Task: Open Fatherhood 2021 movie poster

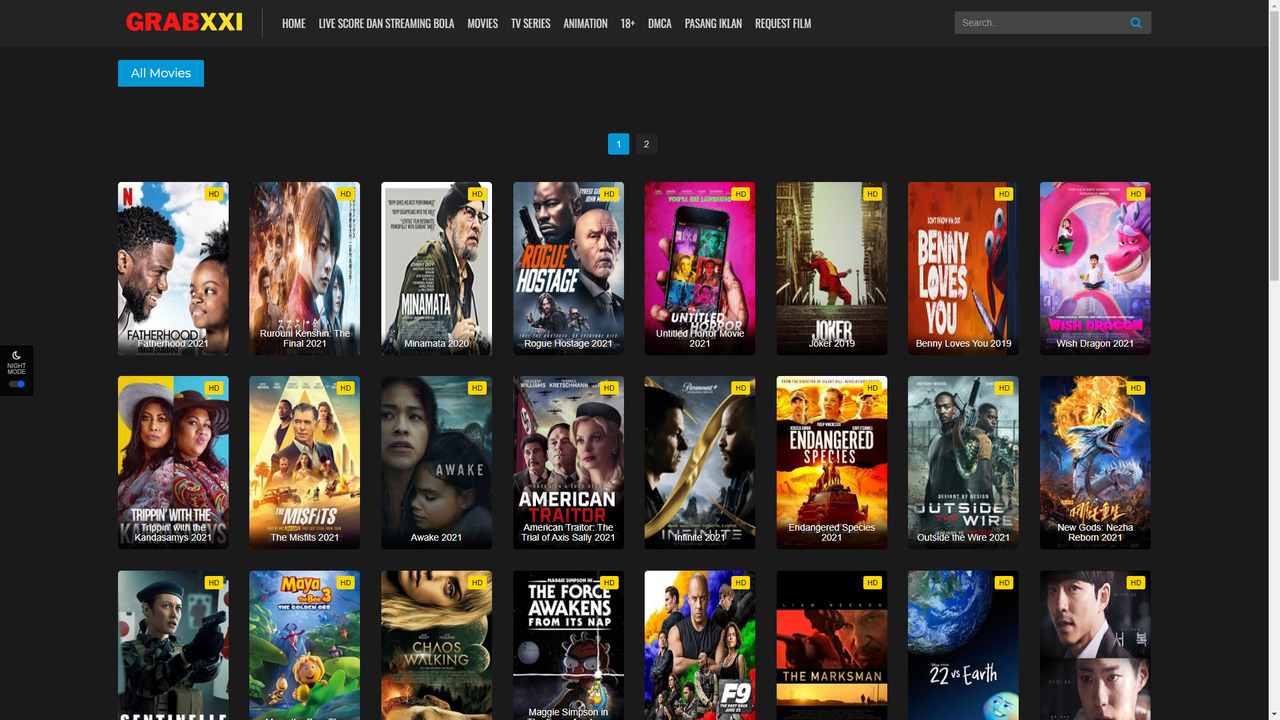Action: pos(173,268)
